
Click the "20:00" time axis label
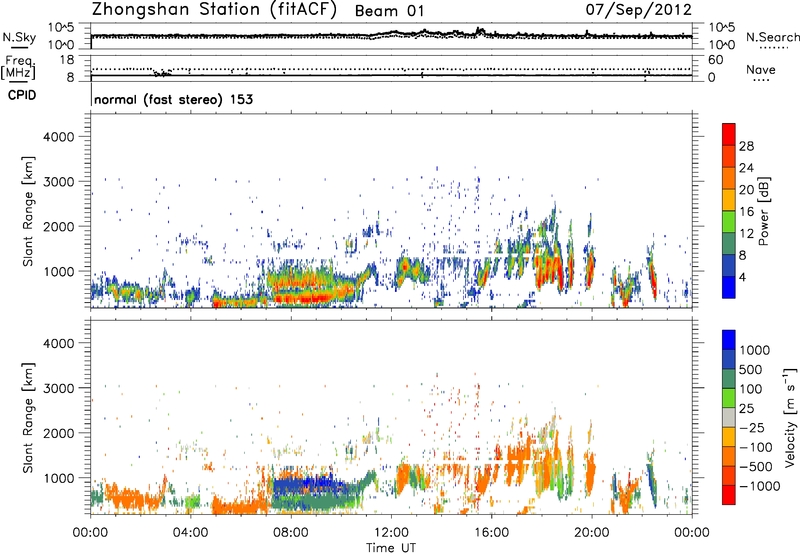[591, 533]
